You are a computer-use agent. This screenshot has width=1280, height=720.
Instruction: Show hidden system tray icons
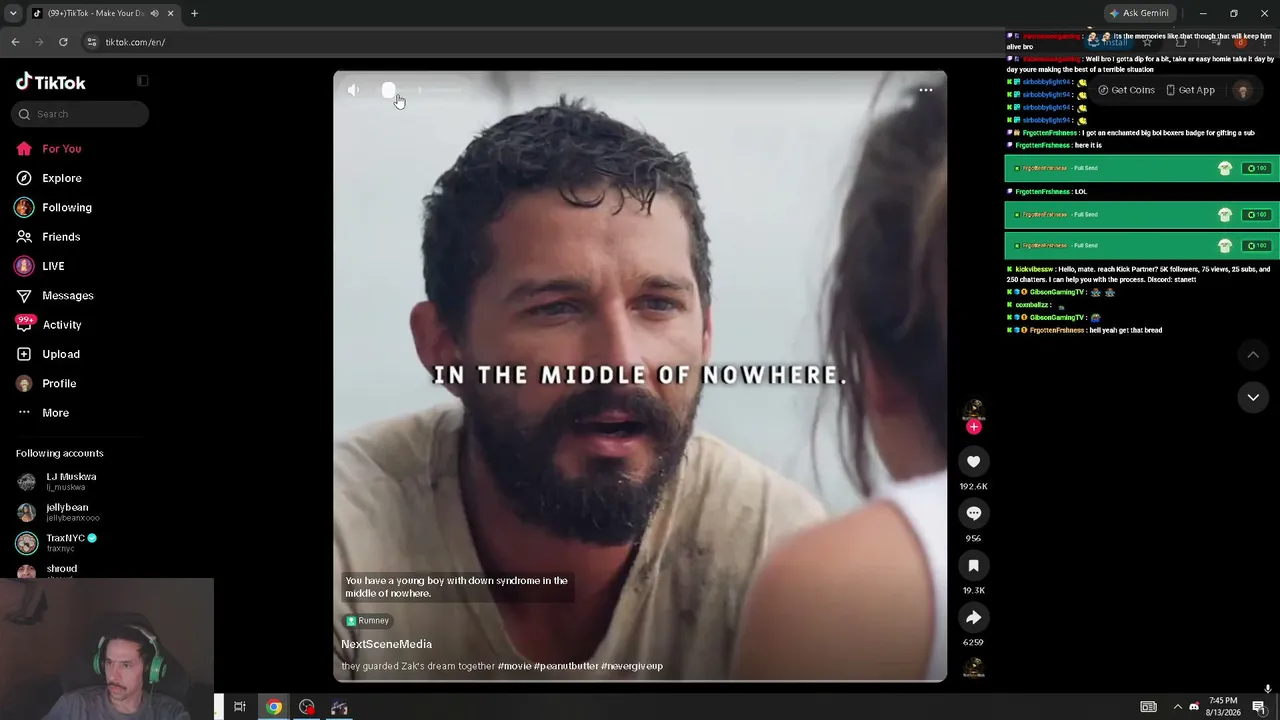[1177, 707]
